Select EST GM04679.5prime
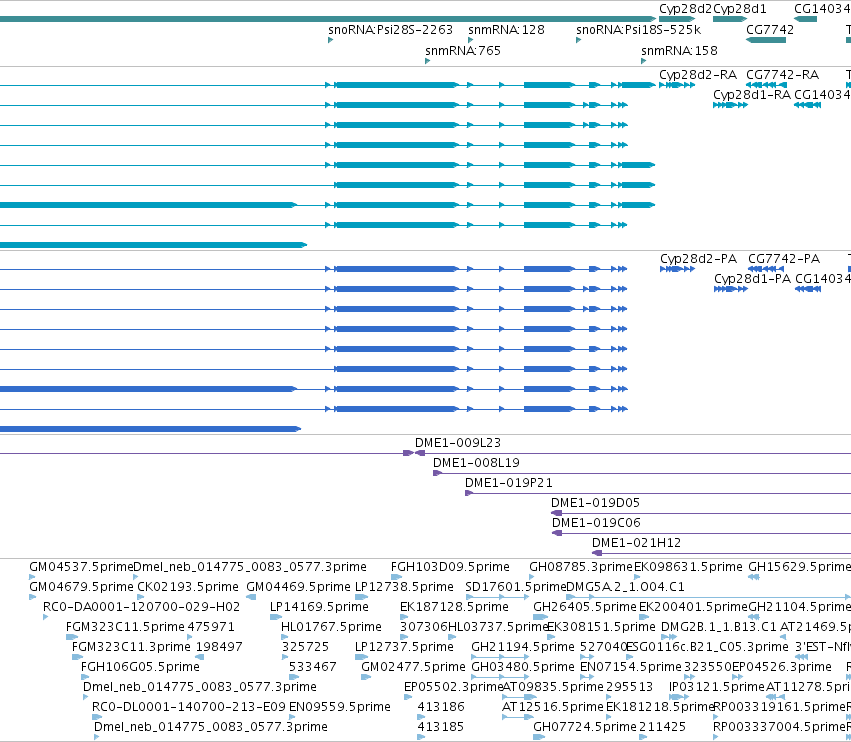This screenshot has width=851, height=742. (x=81, y=587)
